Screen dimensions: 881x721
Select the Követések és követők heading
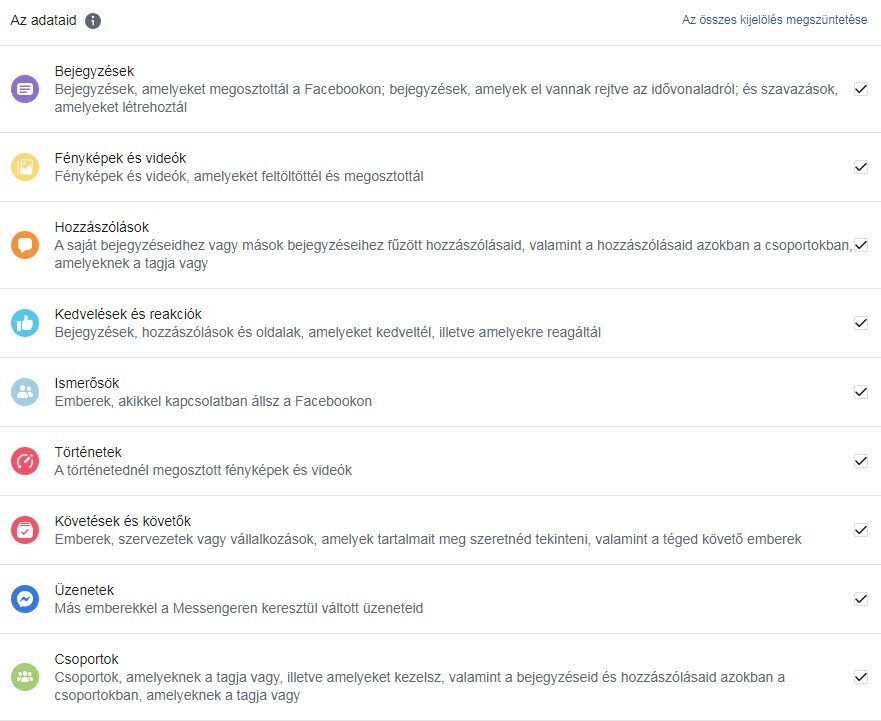[x=123, y=521]
